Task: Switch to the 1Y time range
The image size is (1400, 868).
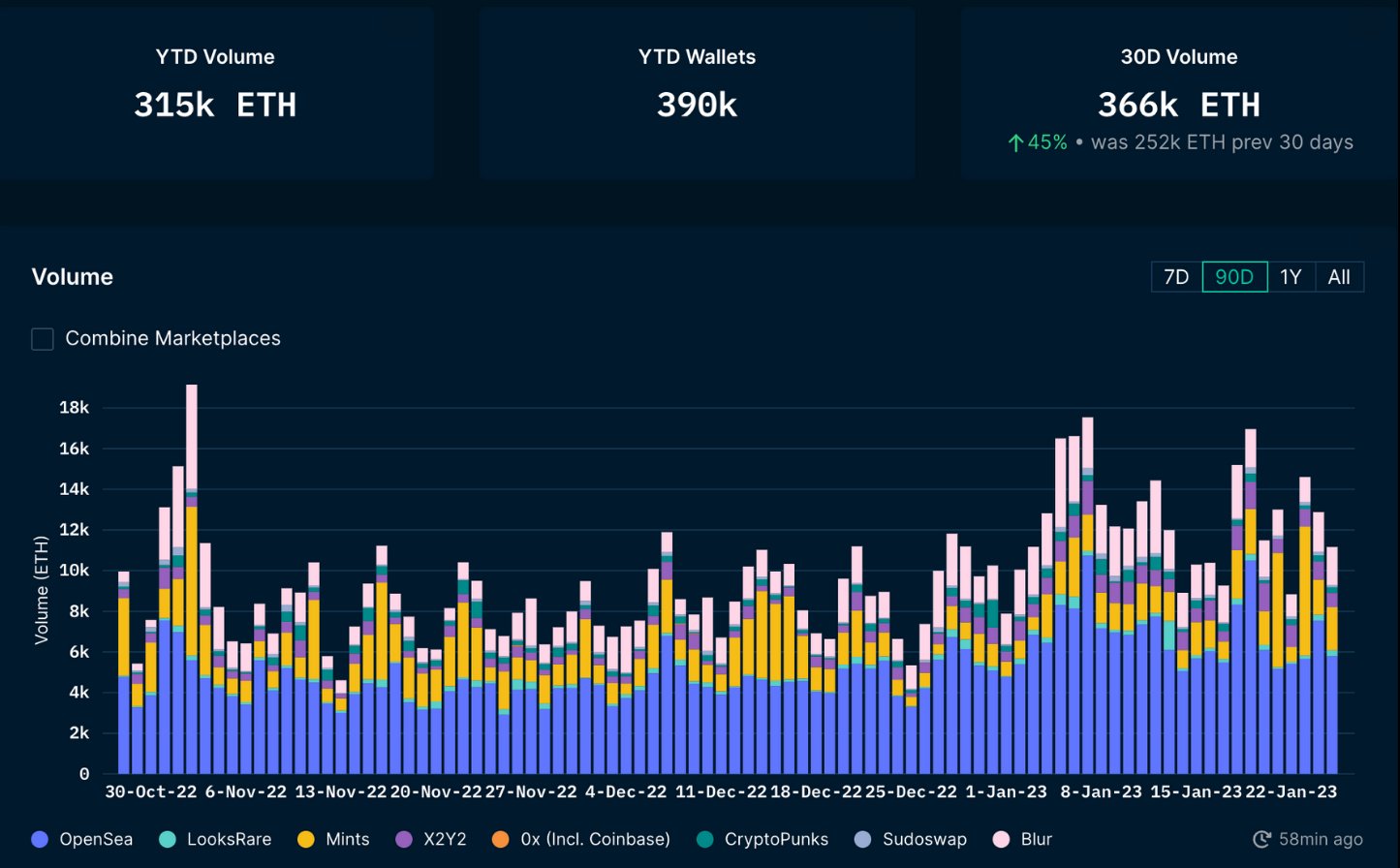Action: [1291, 277]
